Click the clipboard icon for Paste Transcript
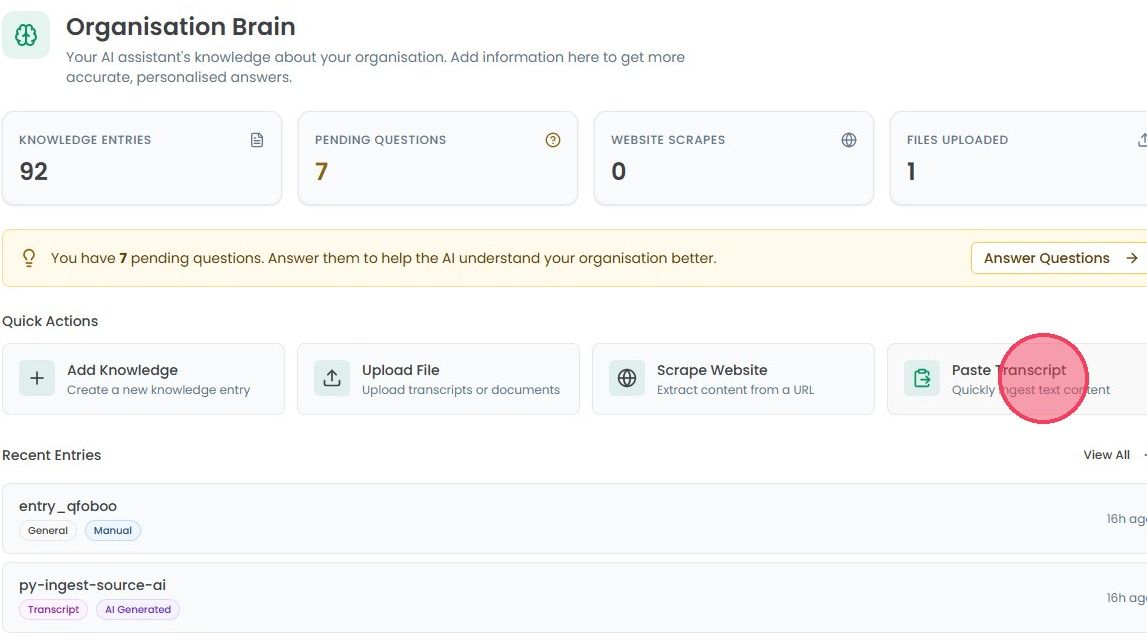 click(922, 378)
